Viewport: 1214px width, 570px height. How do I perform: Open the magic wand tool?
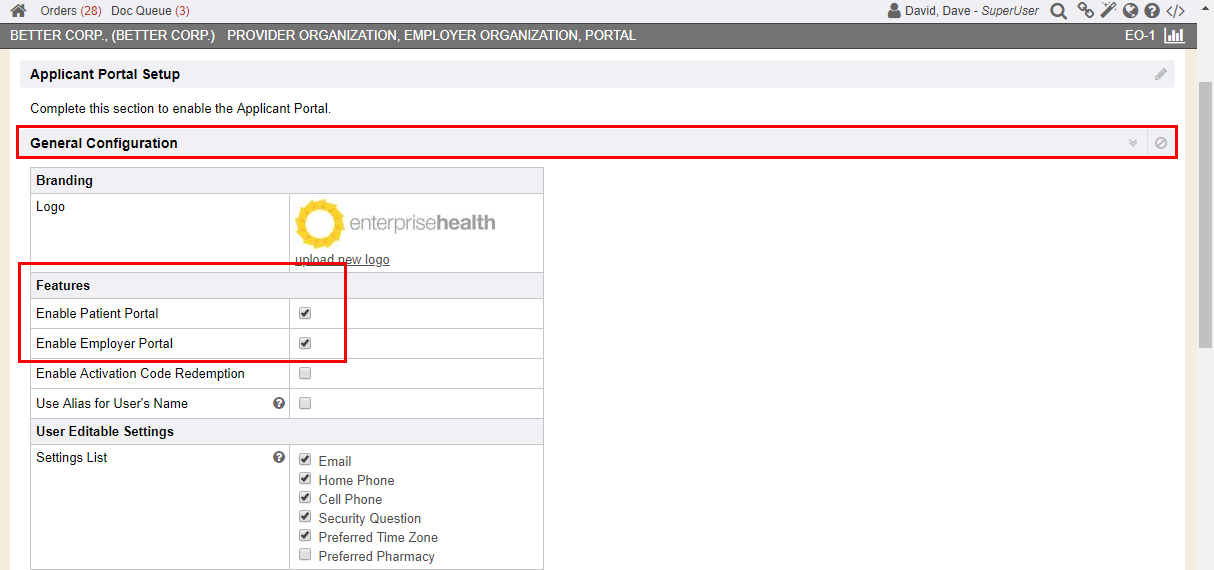click(x=1108, y=11)
